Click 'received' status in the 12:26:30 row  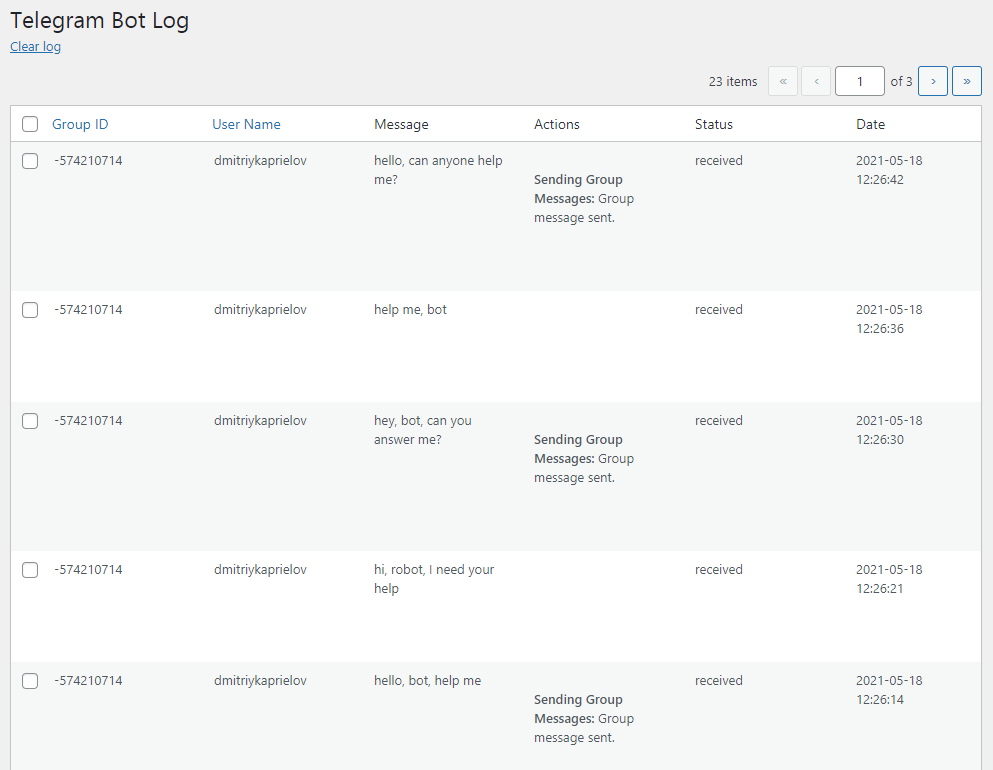(718, 421)
